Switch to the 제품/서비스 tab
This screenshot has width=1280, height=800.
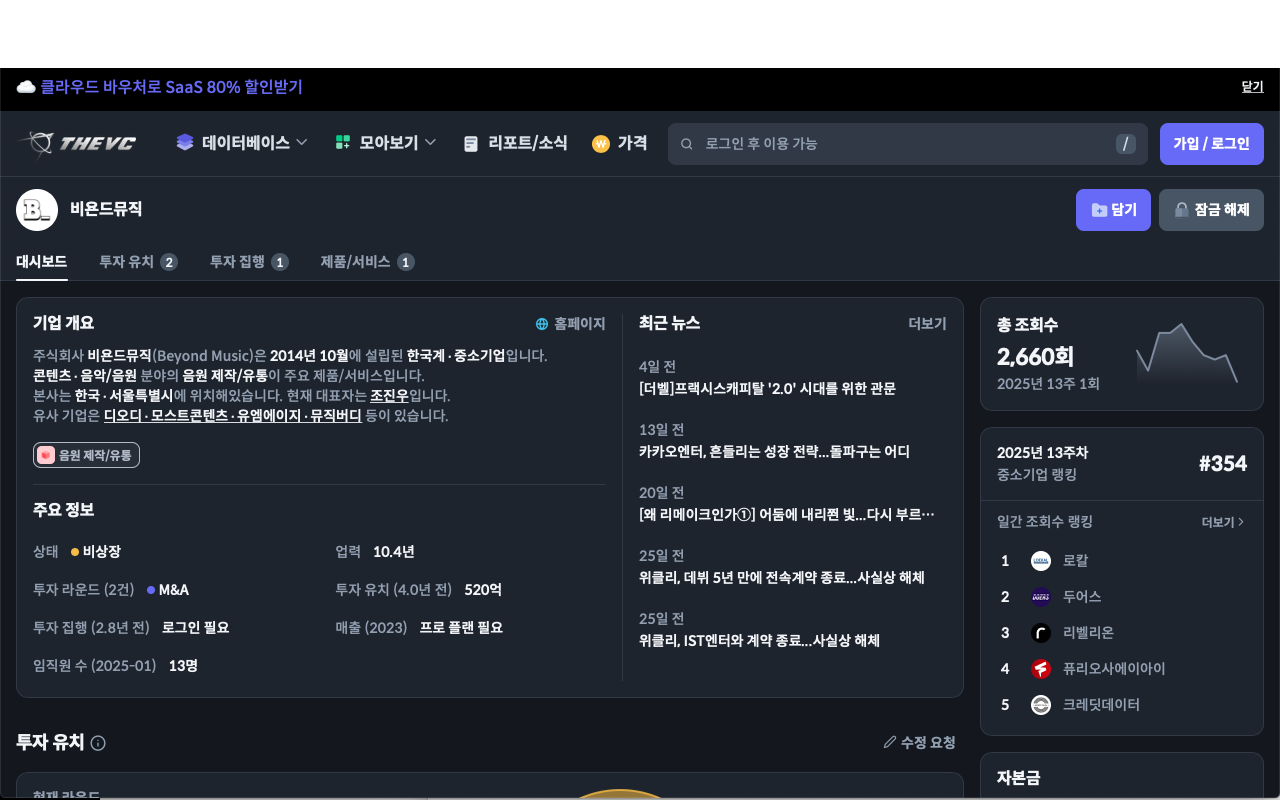click(x=367, y=262)
